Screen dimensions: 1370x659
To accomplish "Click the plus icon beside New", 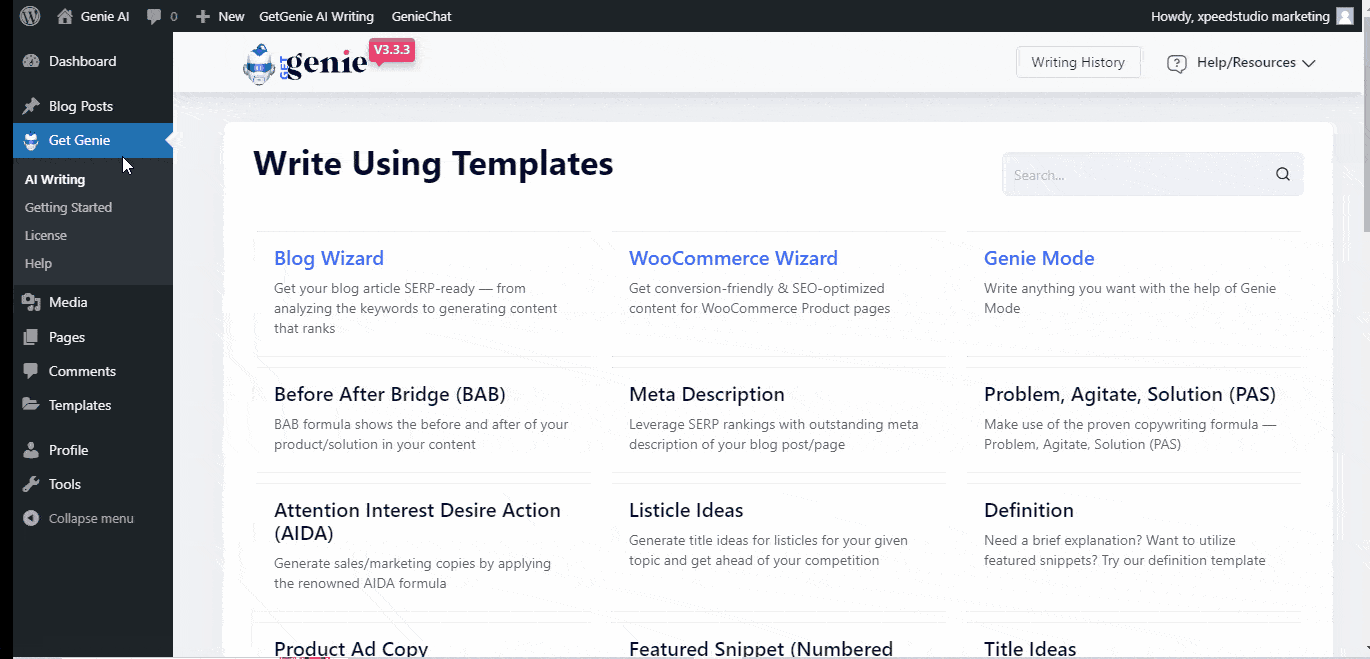I will tap(203, 17).
